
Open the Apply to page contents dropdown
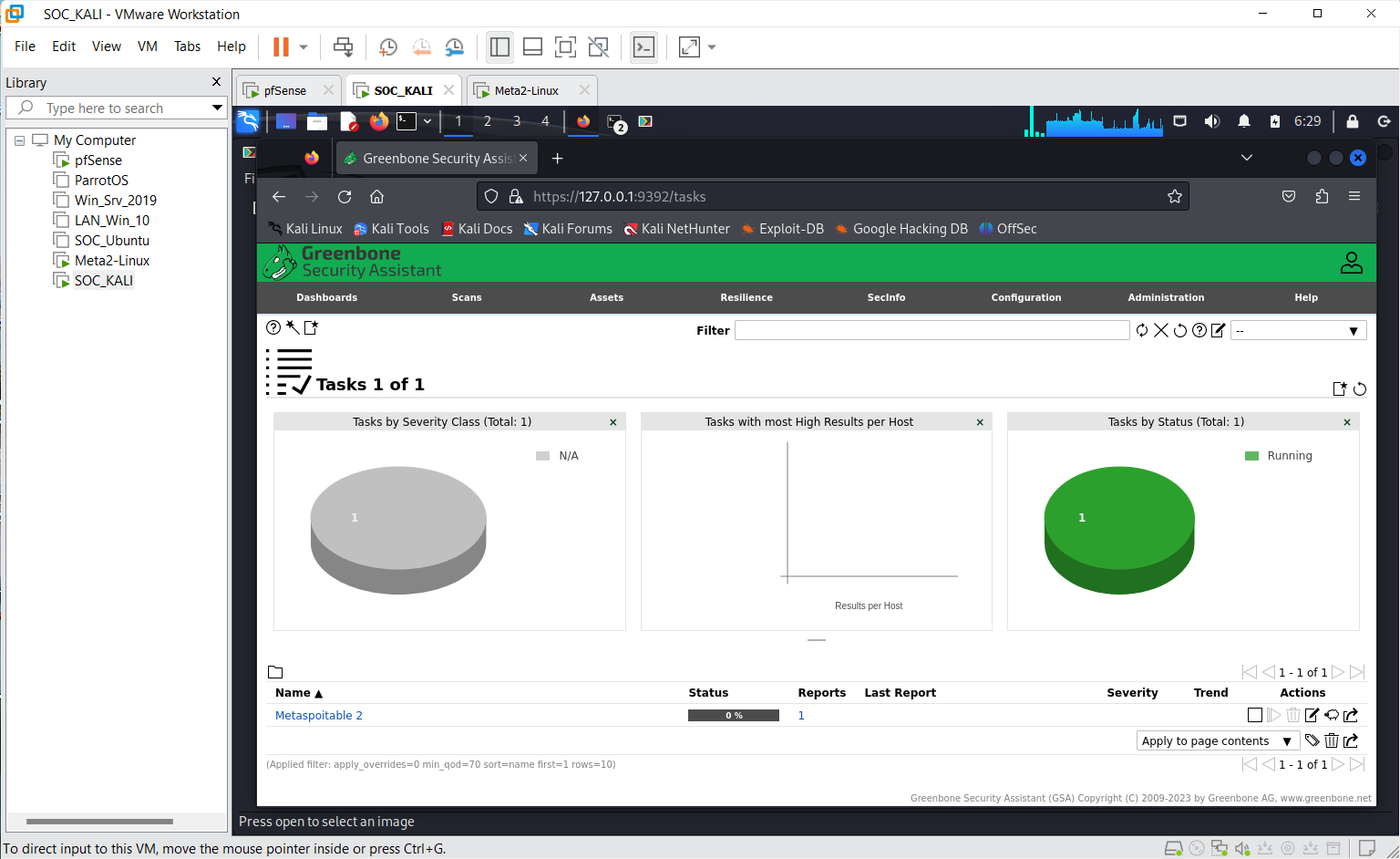(1217, 740)
